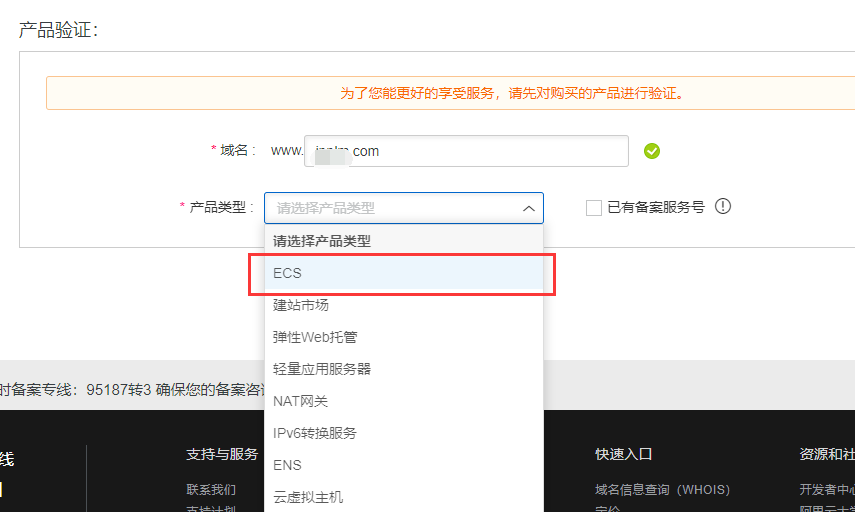Collapse the 产品类型 dropdown via its arrow

tap(528, 208)
